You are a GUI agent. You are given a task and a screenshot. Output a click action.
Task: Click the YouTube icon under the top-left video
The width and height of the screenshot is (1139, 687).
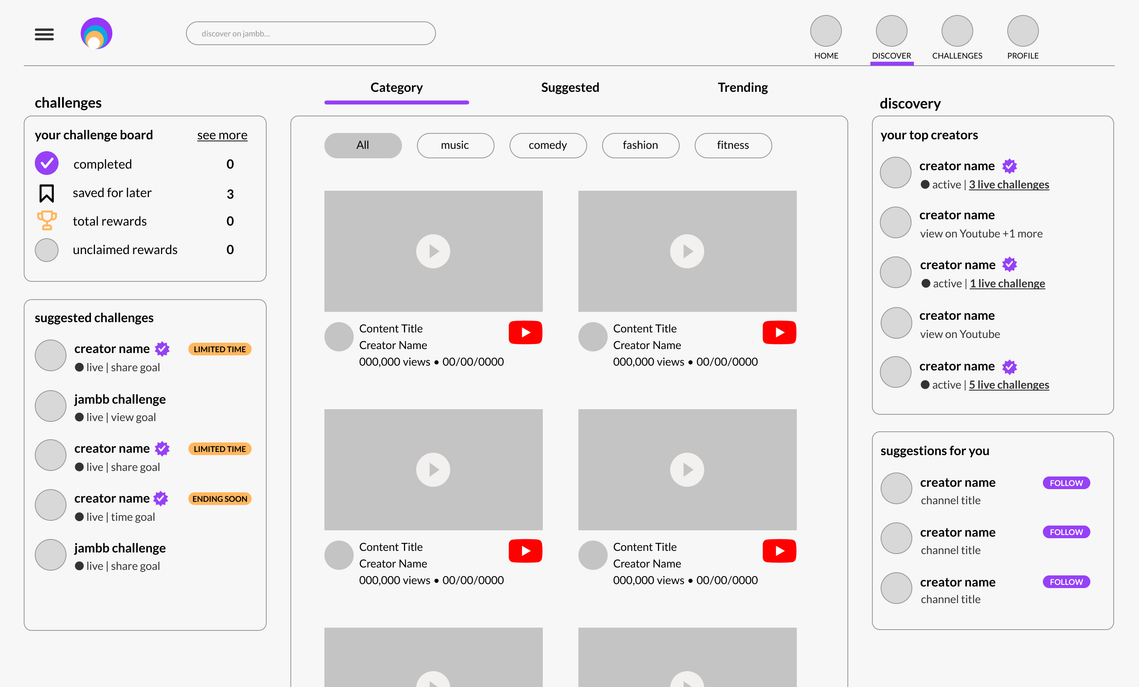[x=525, y=333]
